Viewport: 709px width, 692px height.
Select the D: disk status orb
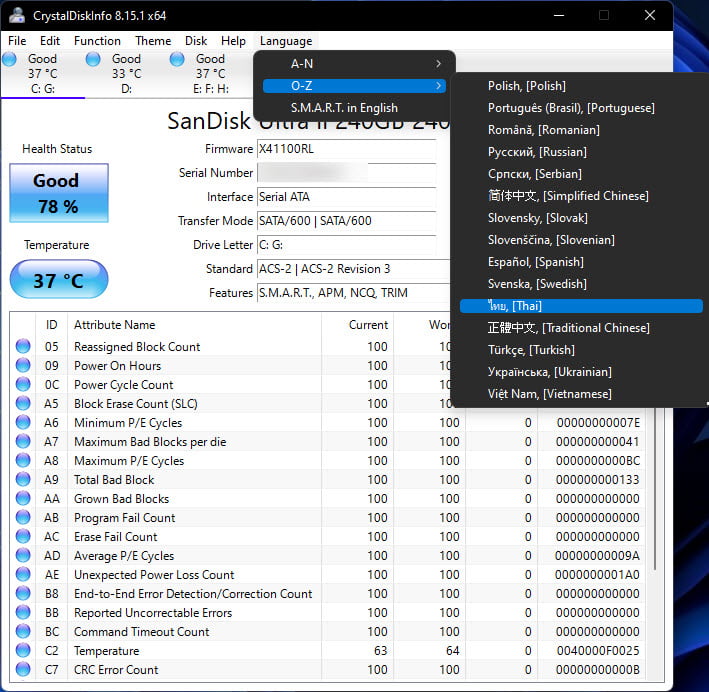[x=93, y=59]
